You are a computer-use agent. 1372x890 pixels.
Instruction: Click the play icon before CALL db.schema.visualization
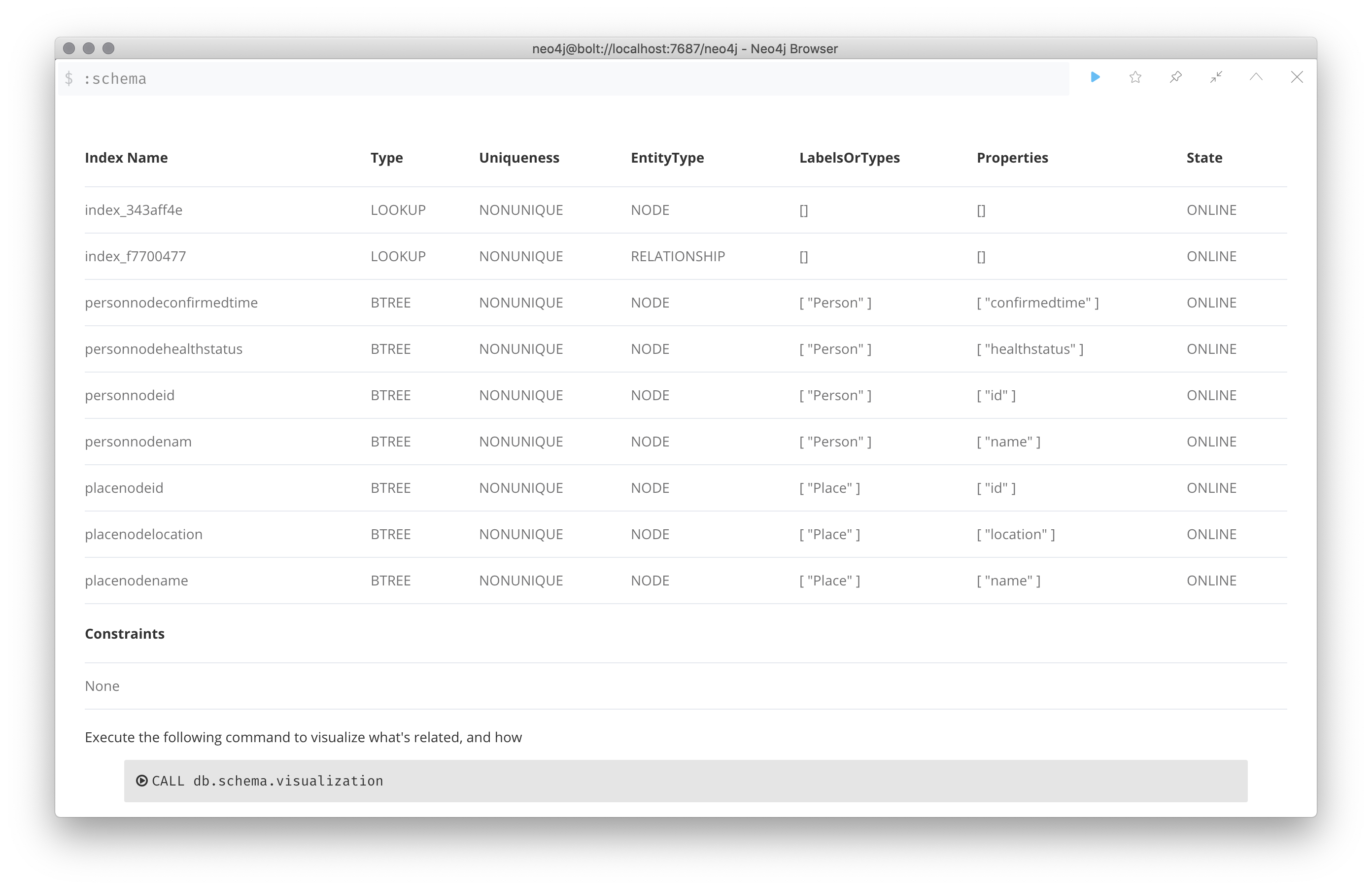142,781
